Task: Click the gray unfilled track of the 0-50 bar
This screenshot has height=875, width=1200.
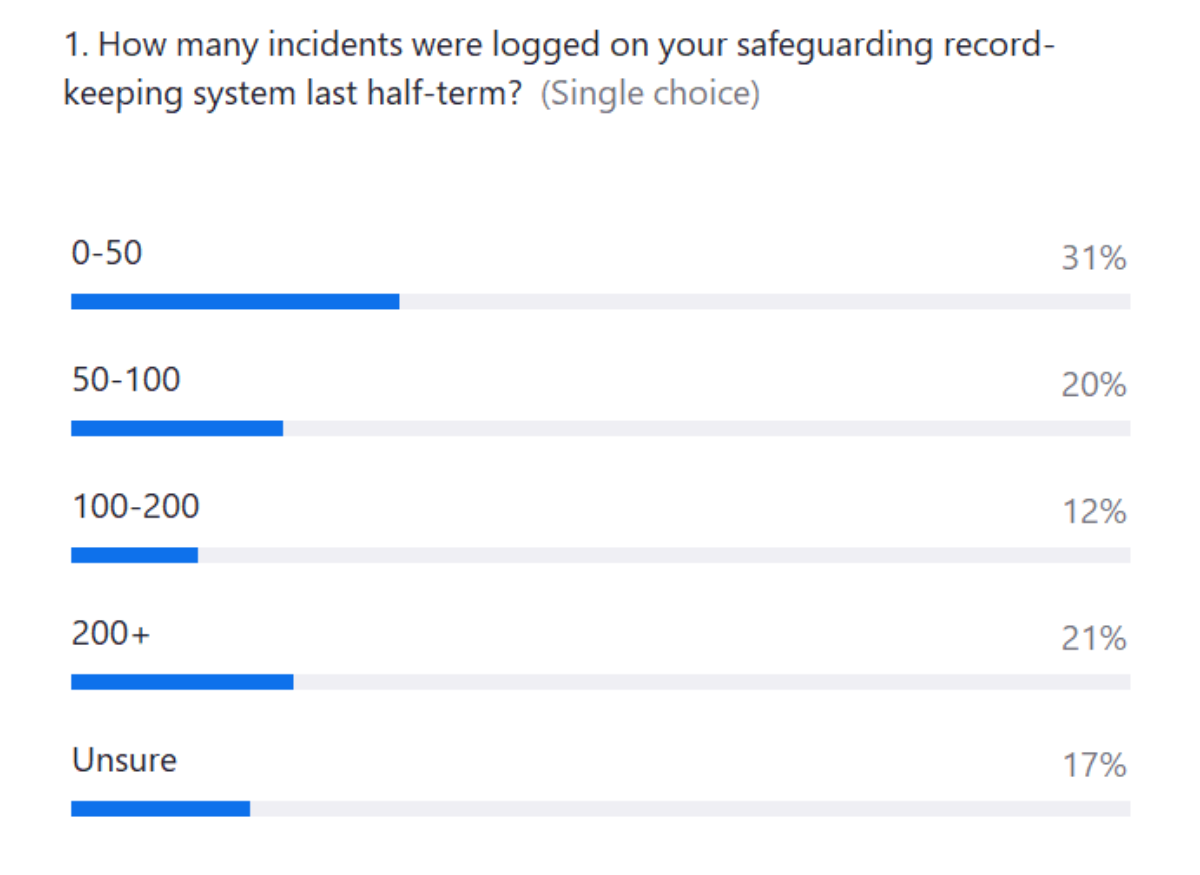Action: tap(765, 301)
